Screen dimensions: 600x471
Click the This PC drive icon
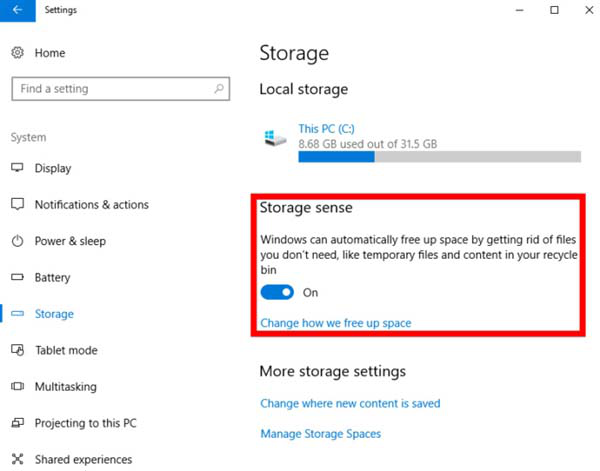pyautogui.click(x=275, y=138)
